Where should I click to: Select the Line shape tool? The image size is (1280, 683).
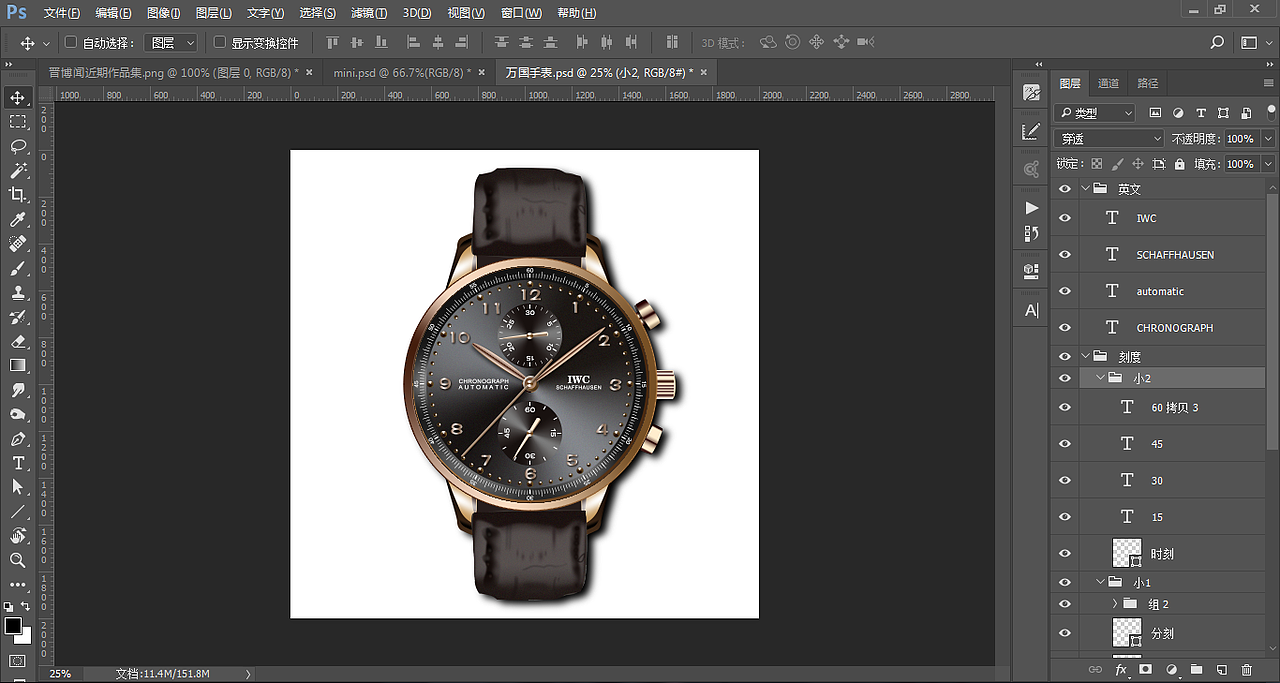coord(18,512)
